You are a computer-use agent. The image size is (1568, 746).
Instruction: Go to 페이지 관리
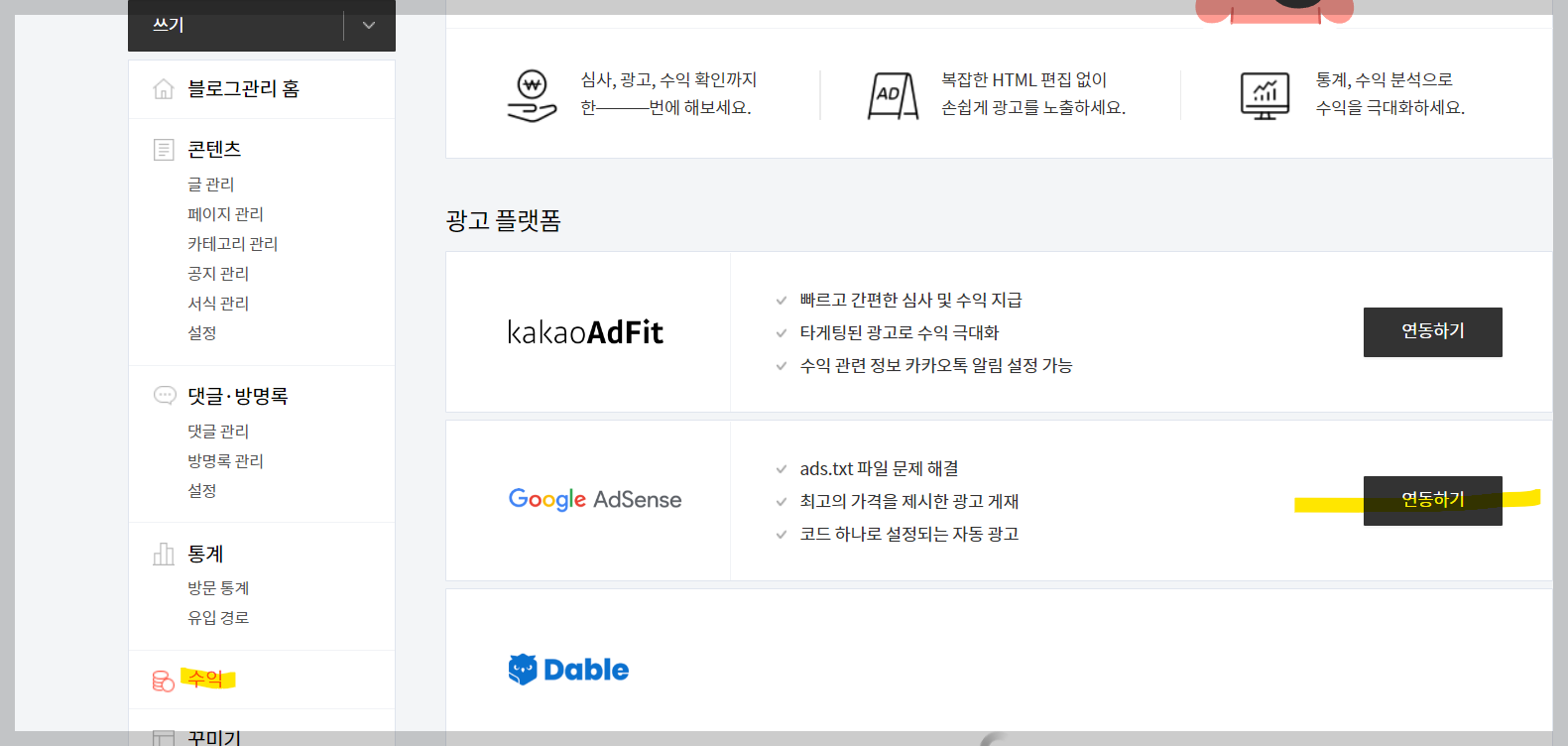pyautogui.click(x=225, y=214)
